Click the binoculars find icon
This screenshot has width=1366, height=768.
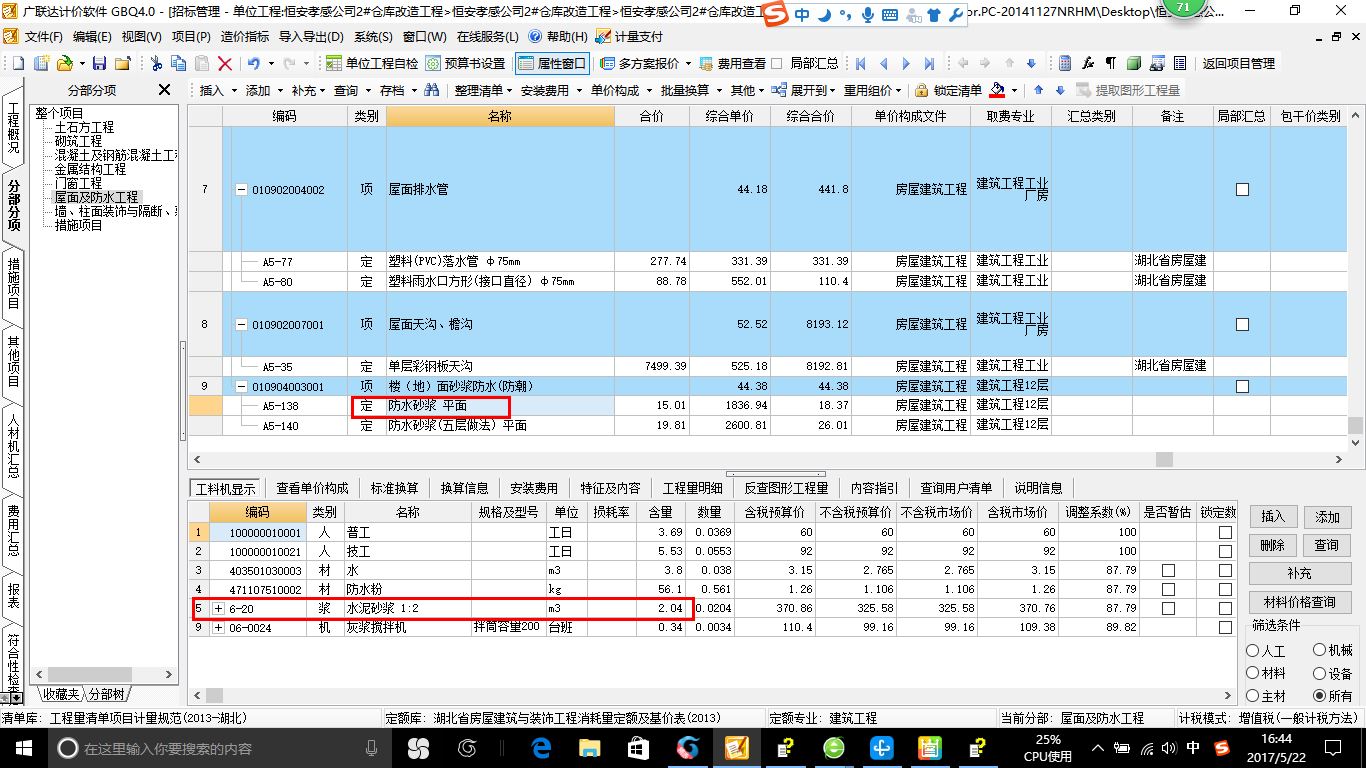(432, 90)
